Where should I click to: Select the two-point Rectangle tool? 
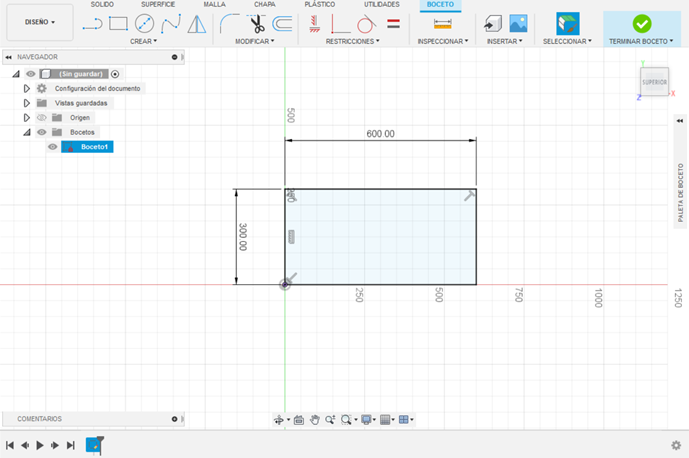(118, 24)
